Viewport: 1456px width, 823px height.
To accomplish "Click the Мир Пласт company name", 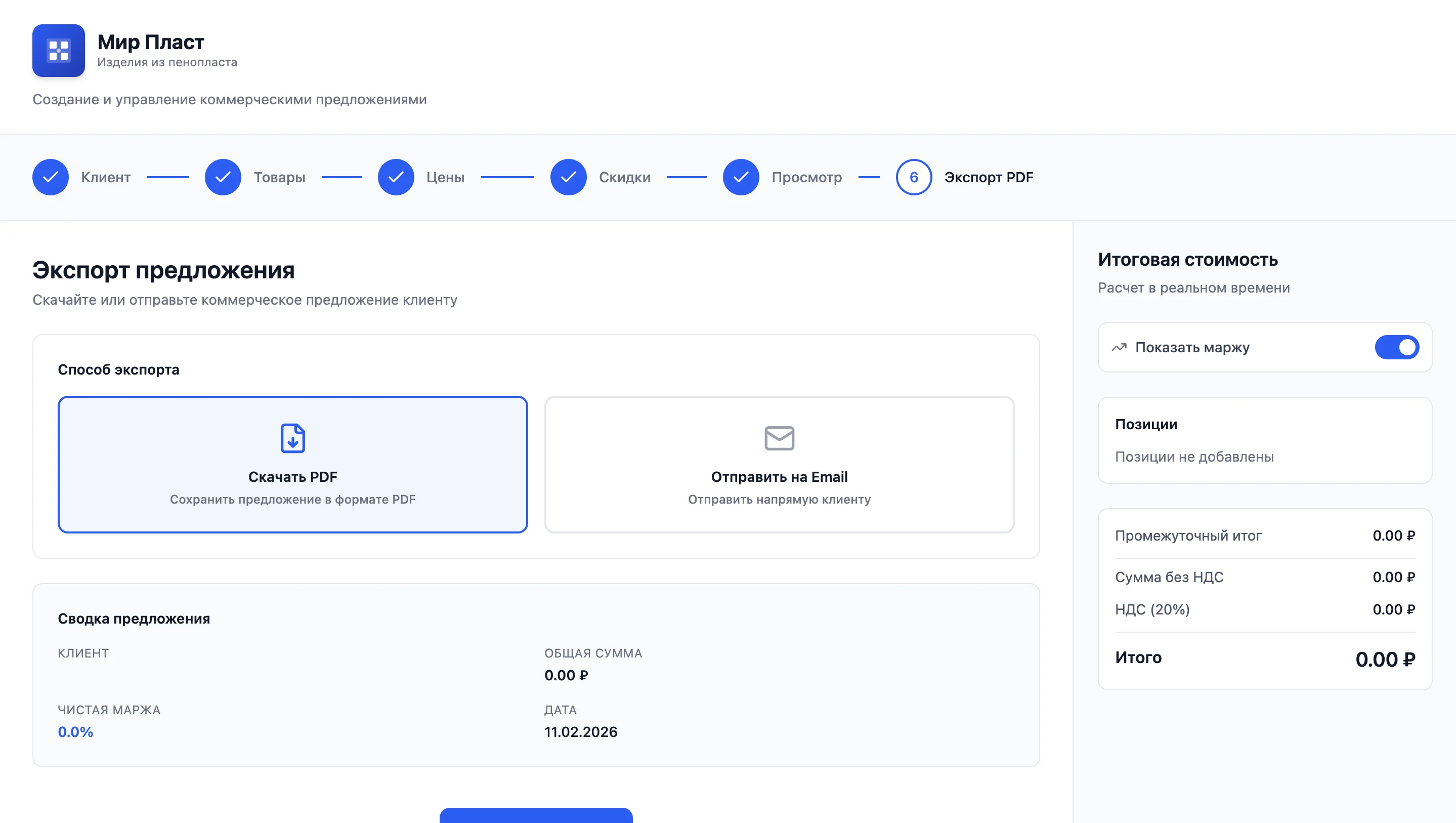I will click(x=150, y=42).
